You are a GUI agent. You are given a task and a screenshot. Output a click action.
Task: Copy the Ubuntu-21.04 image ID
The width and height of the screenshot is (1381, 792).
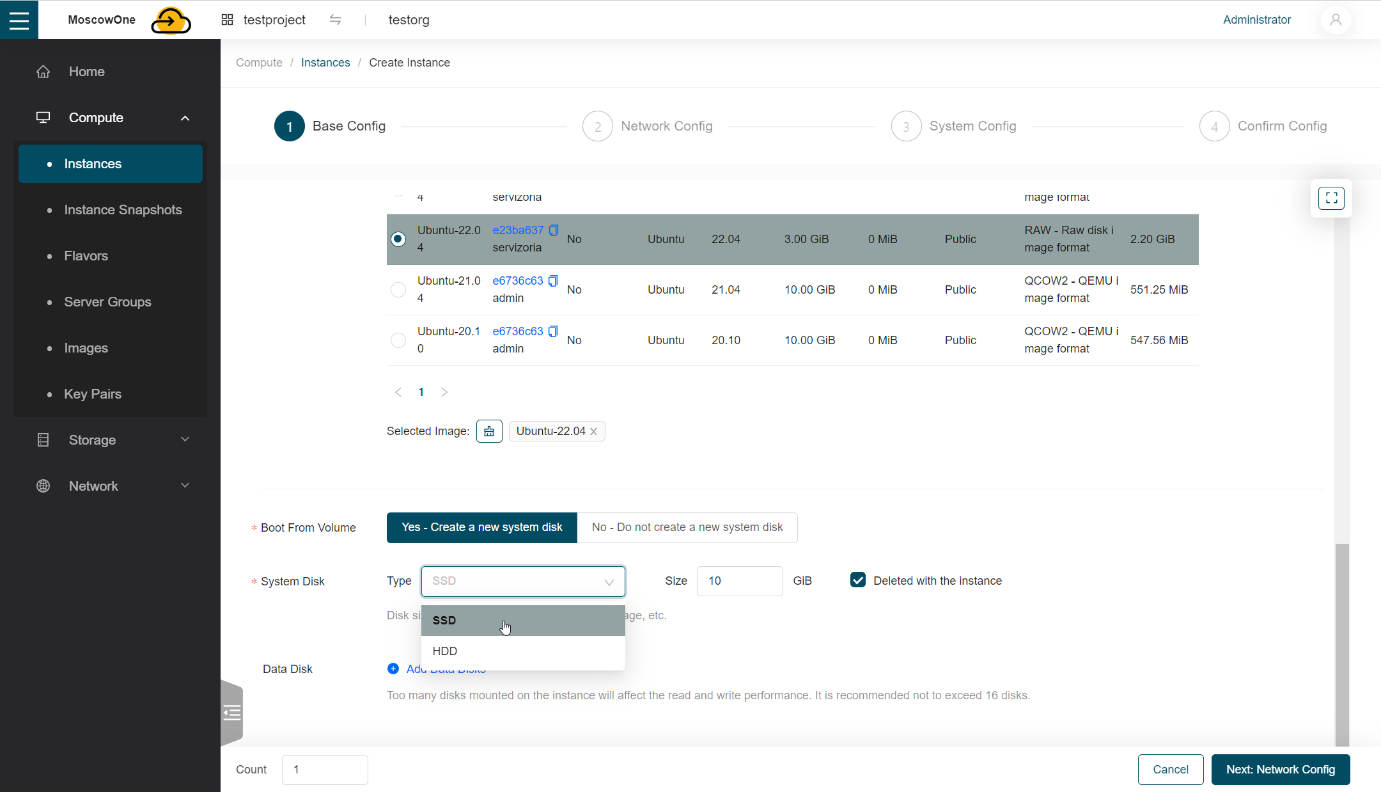pyautogui.click(x=554, y=281)
